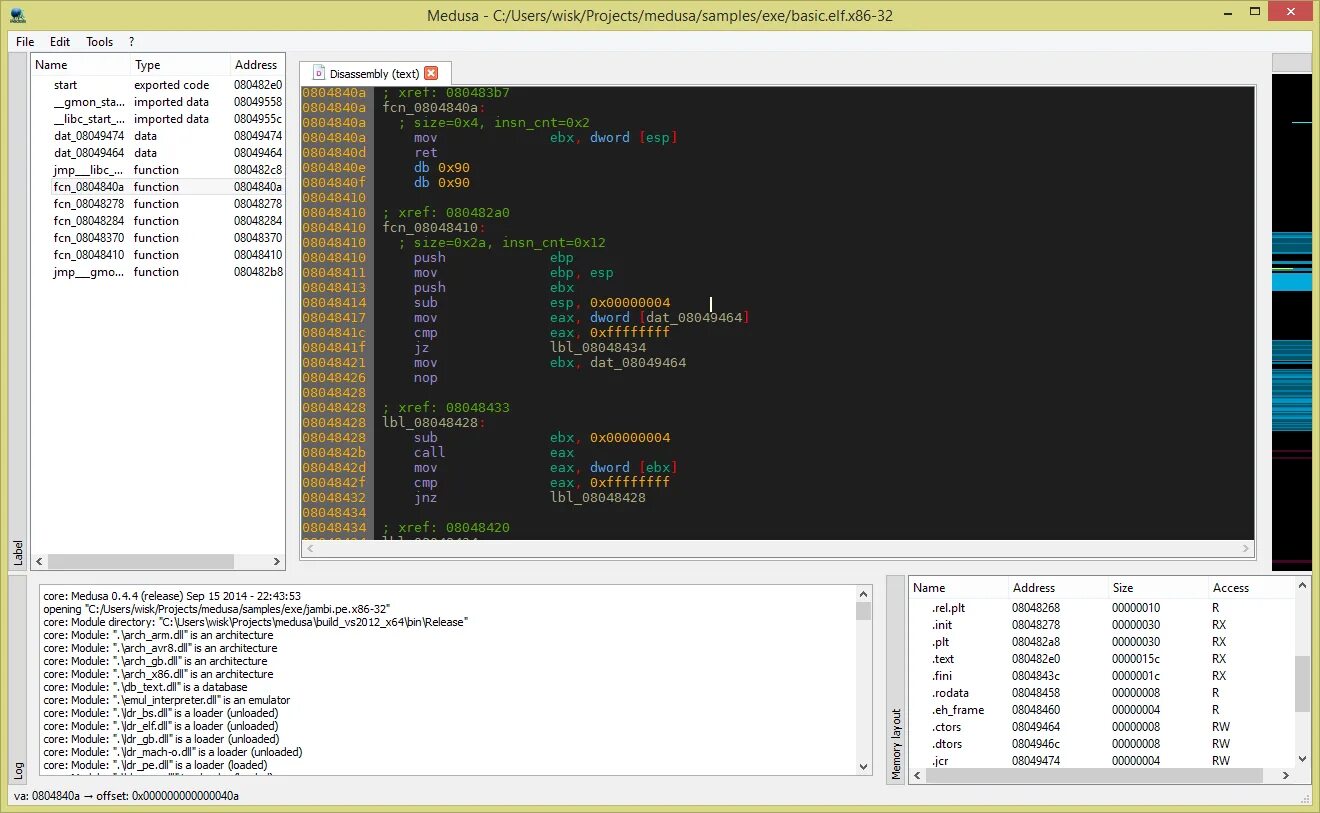Image resolution: width=1320 pixels, height=813 pixels.
Task: Click the ret instruction line
Action: [x=426, y=153]
